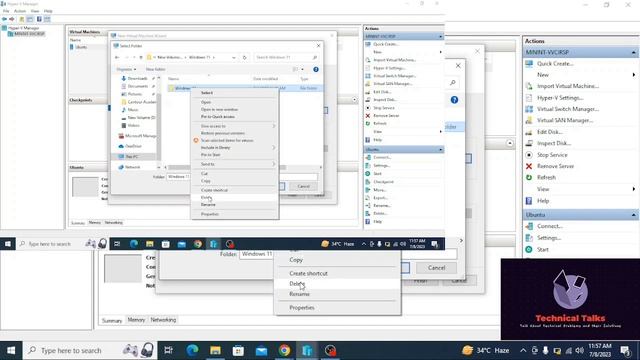Click Search Windows 11 box in small dialog
Image resolution: width=640 pixels, height=360 pixels.
[285, 58]
